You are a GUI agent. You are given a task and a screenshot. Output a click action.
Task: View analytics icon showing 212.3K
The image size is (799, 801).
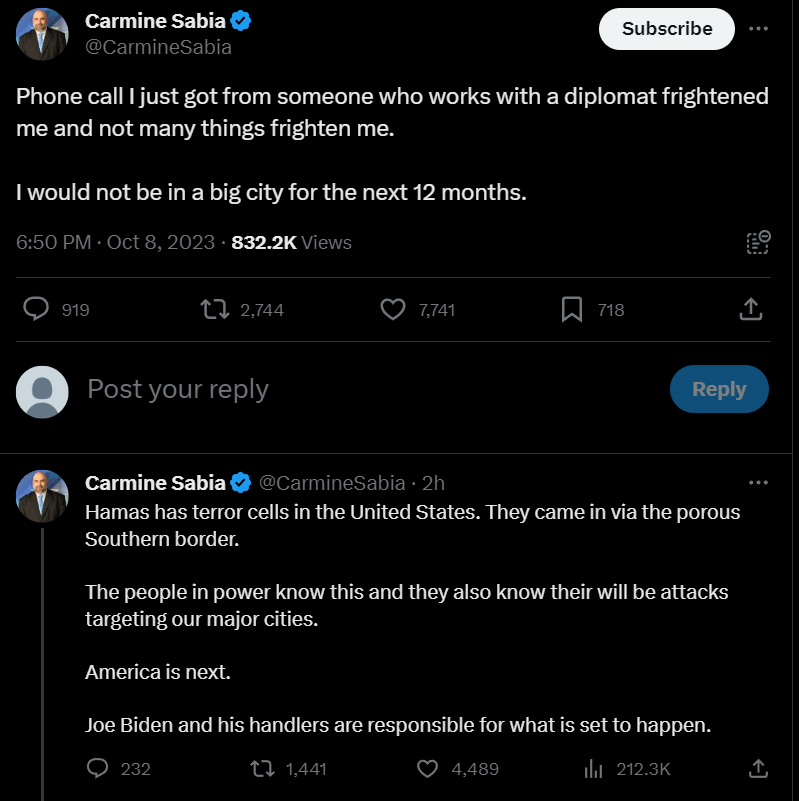593,768
